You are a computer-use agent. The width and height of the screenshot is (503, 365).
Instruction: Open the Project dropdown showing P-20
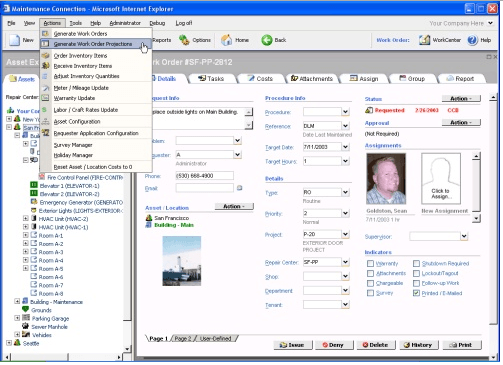point(345,234)
